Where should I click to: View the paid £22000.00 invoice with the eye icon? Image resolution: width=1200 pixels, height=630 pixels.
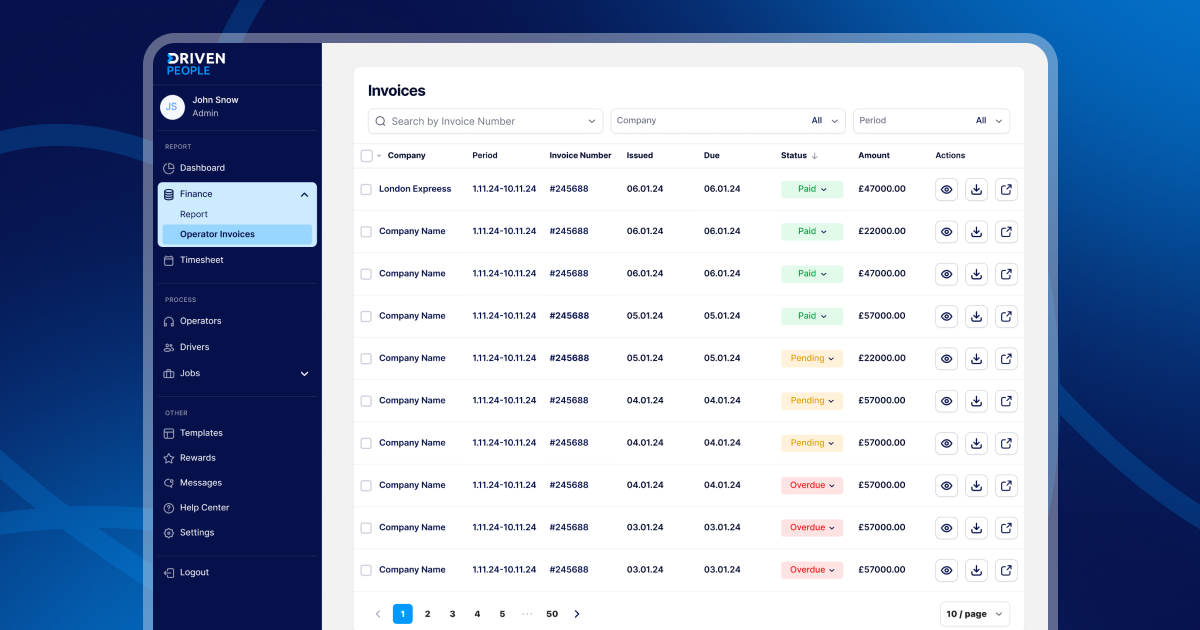pos(946,231)
